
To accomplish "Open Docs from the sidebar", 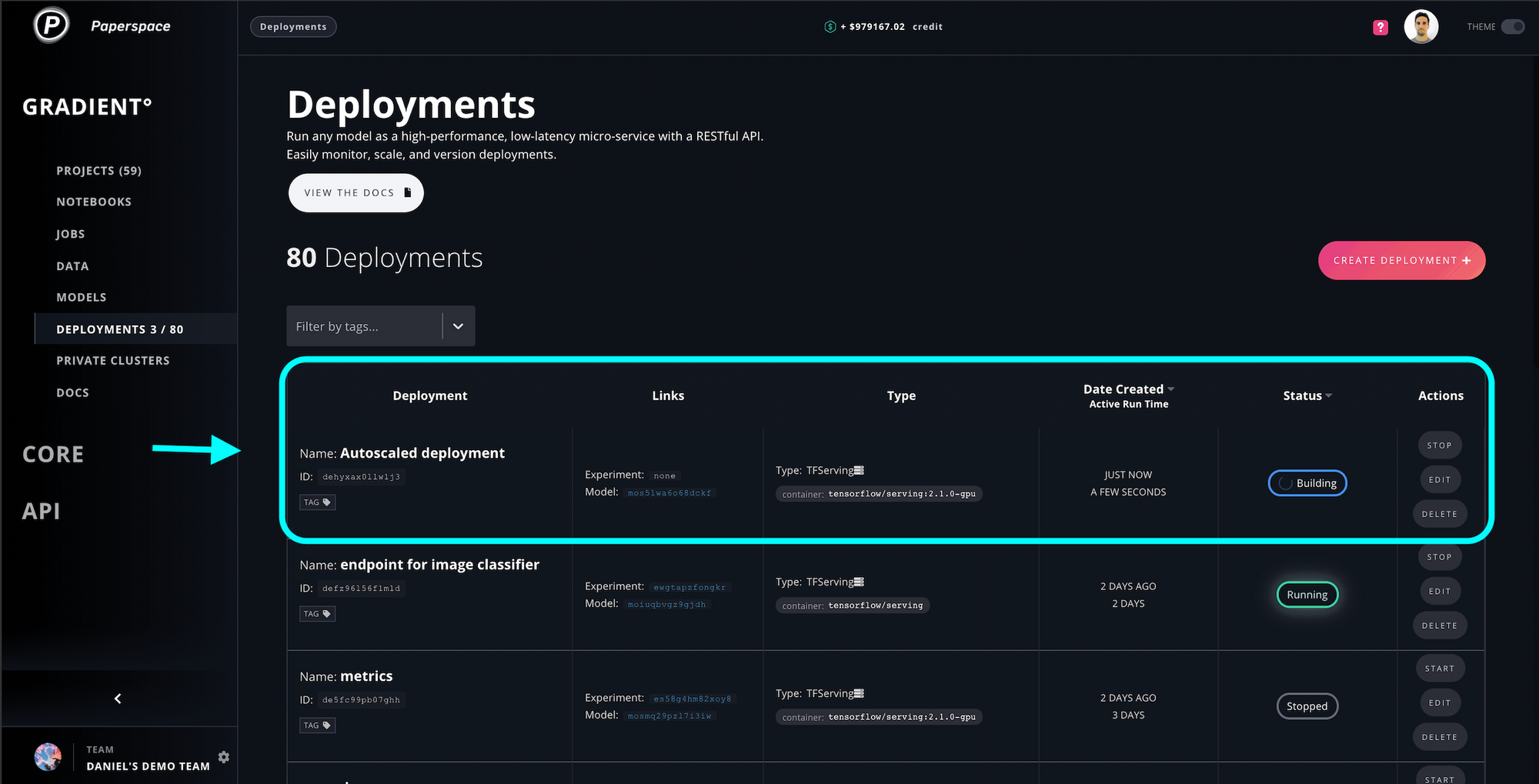I will [72, 392].
